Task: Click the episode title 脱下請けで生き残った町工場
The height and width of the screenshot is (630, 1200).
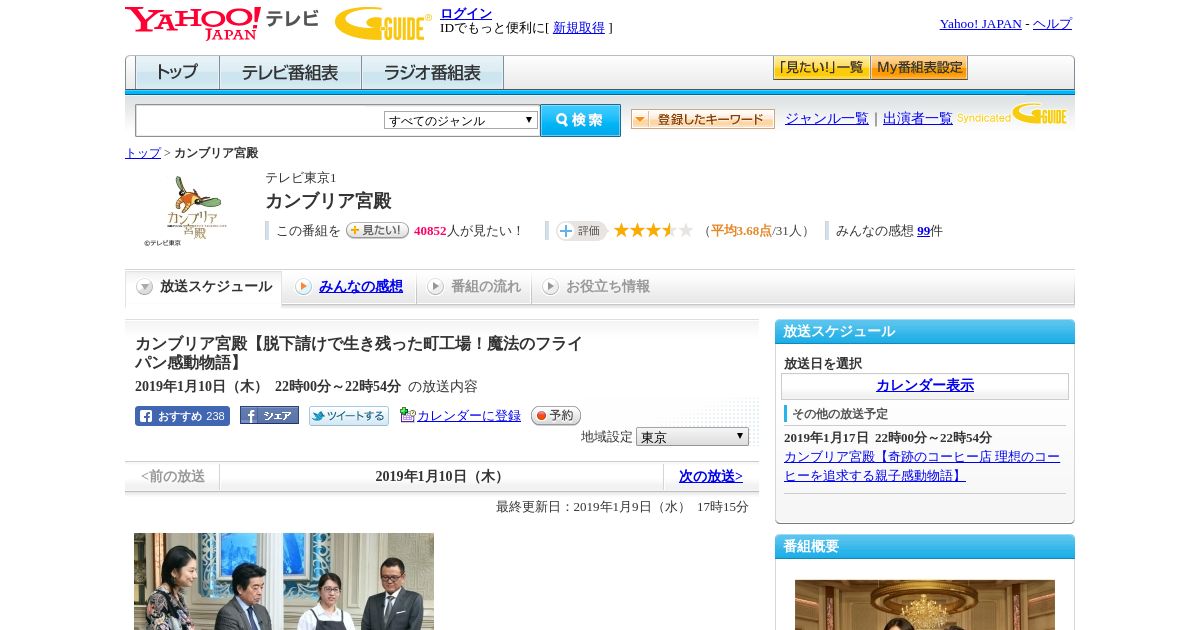Action: point(359,353)
